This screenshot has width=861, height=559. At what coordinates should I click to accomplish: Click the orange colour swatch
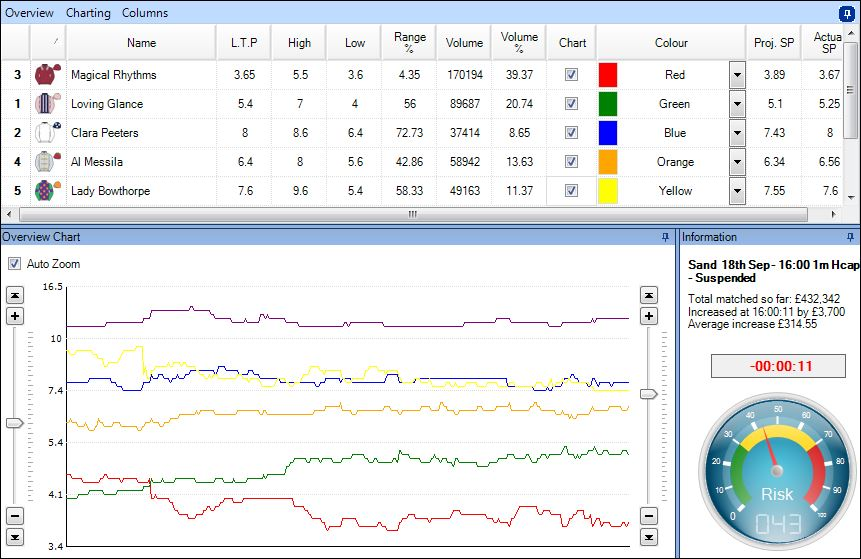click(608, 161)
